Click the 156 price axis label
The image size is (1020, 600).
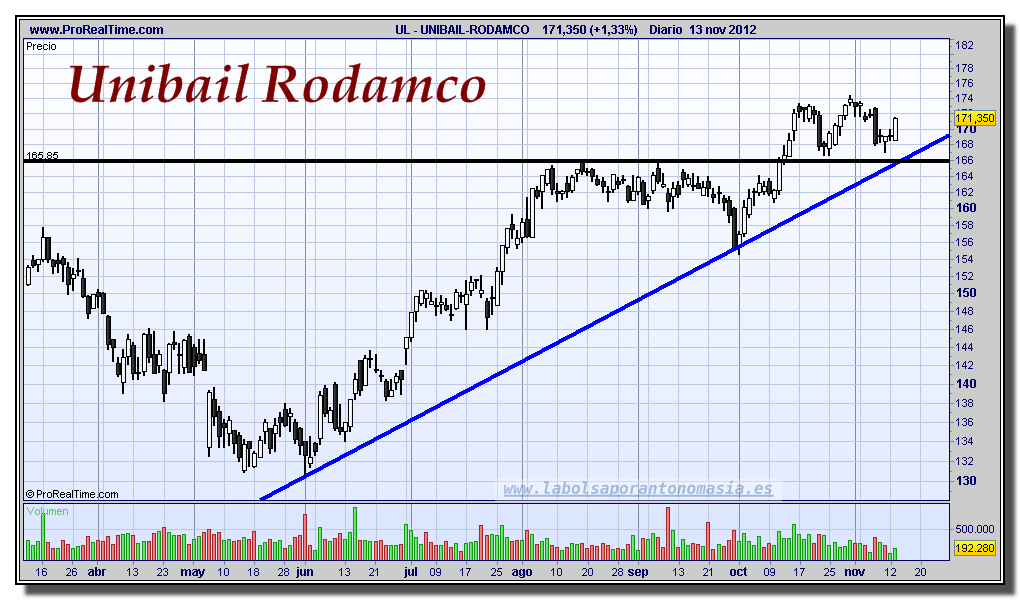(x=964, y=242)
